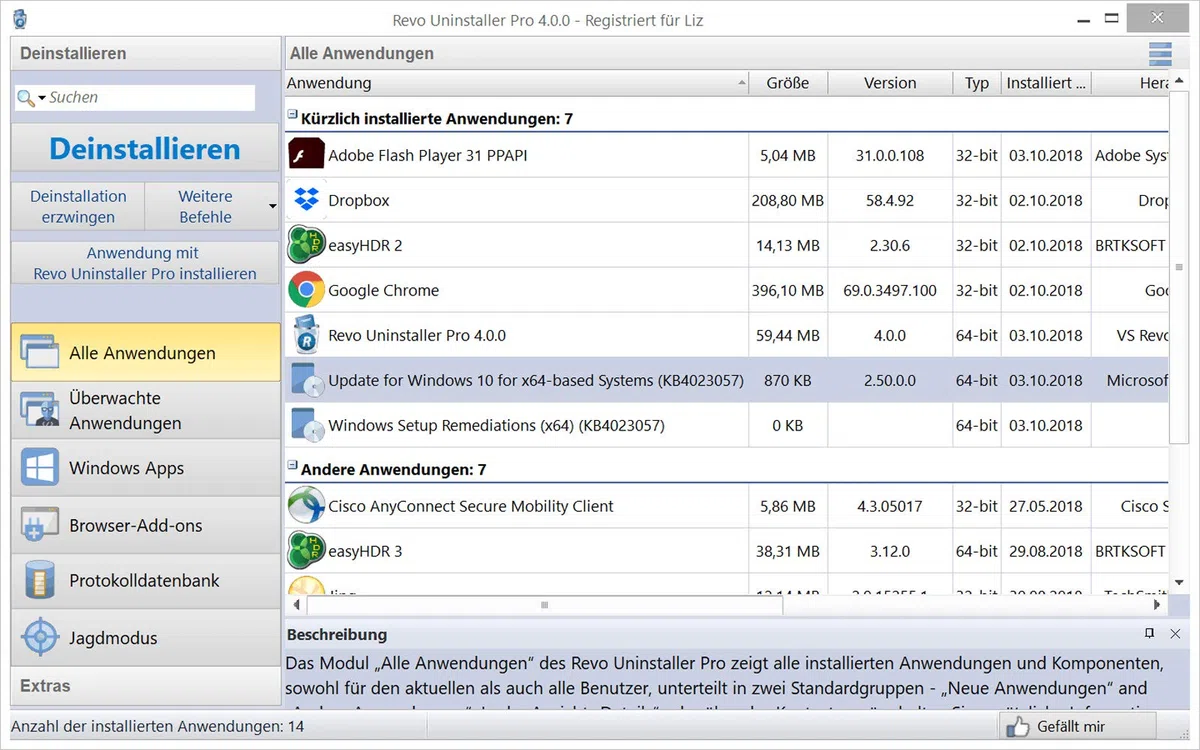Expand the Extras section
The image size is (1200, 750).
tap(145, 686)
